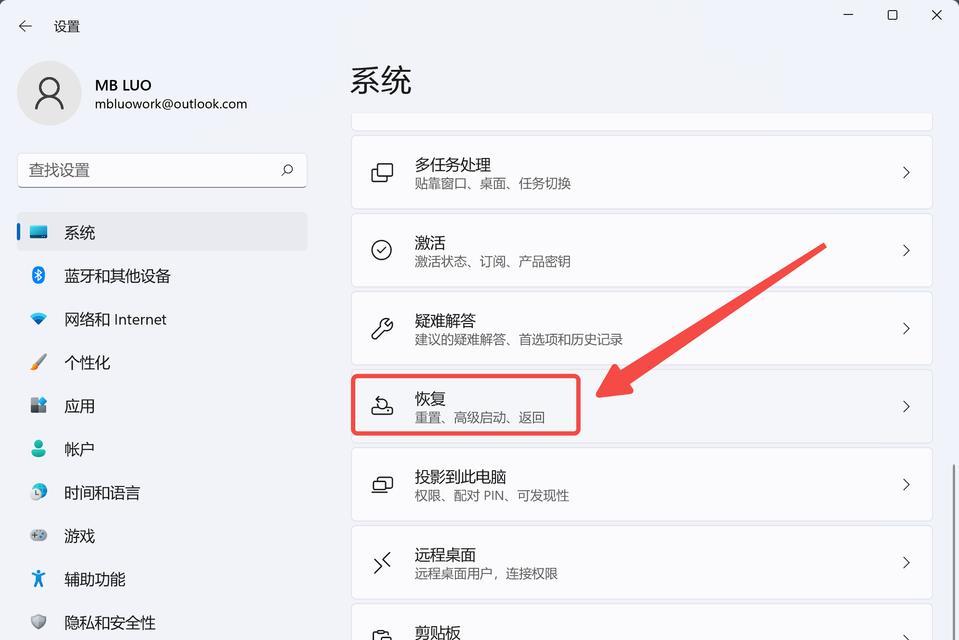959x640 pixels.
Task: Click the 查找设置 search field
Action: [x=162, y=170]
